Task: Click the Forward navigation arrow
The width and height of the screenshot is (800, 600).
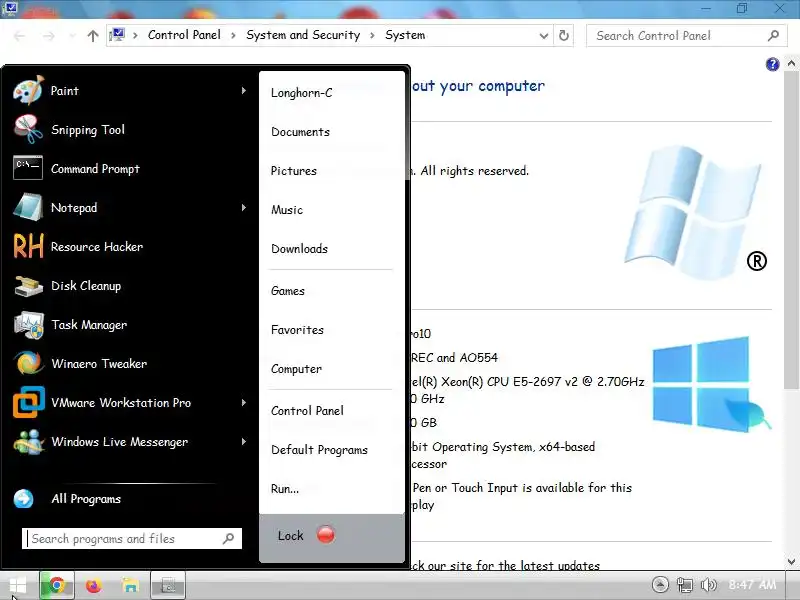Action: [48, 36]
